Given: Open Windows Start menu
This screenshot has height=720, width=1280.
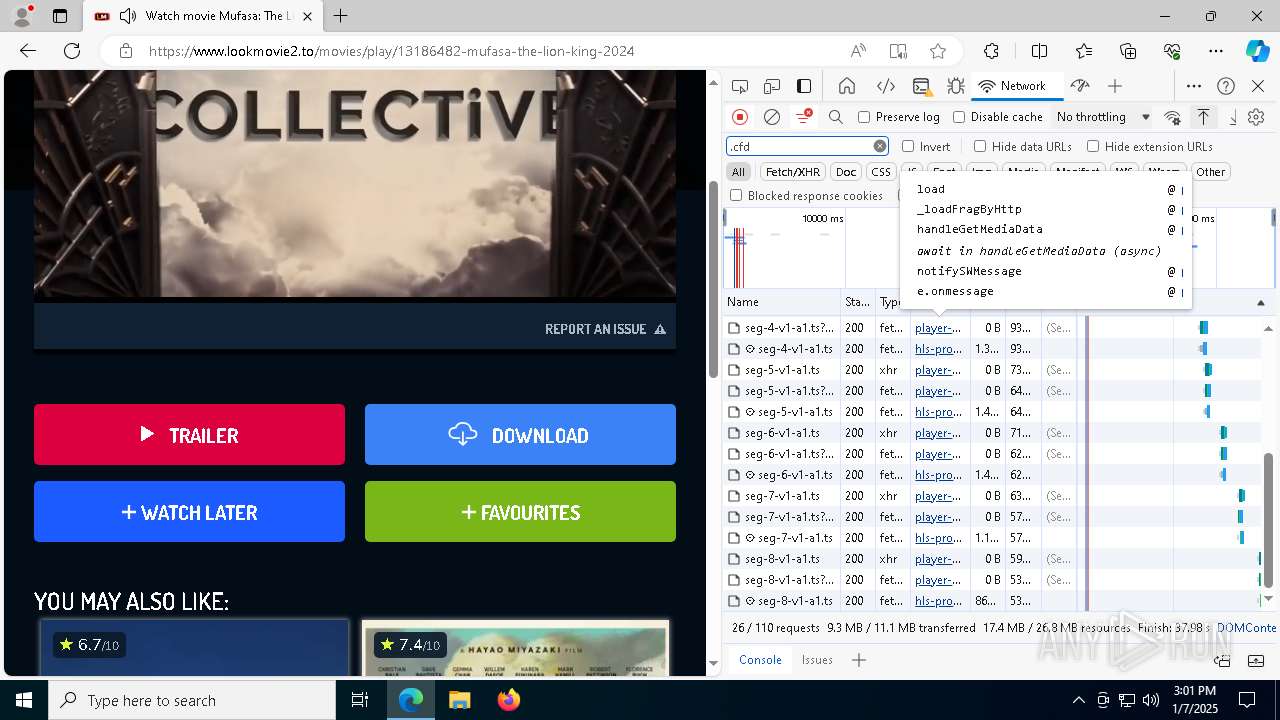Looking at the screenshot, I should coord(24,700).
